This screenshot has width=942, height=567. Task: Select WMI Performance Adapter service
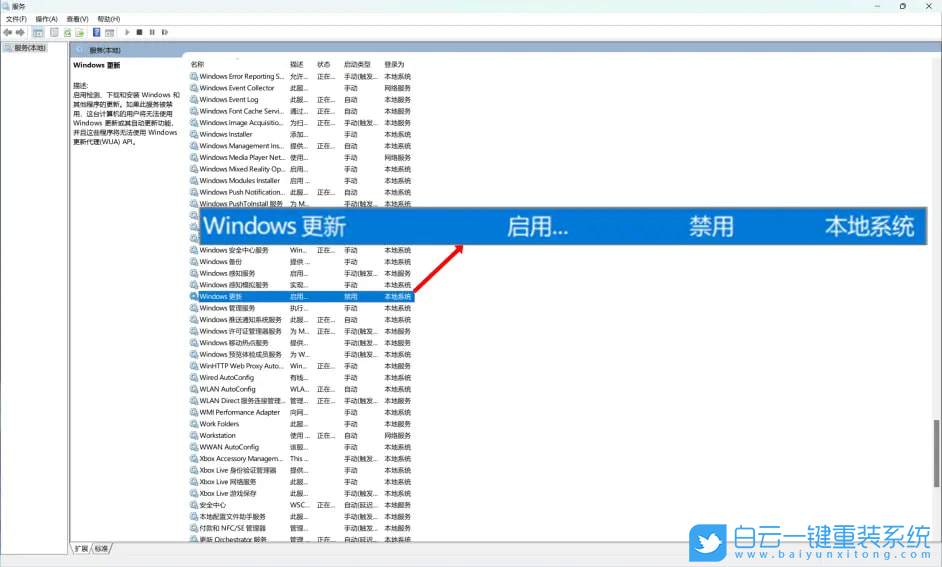pyautogui.click(x=302, y=412)
